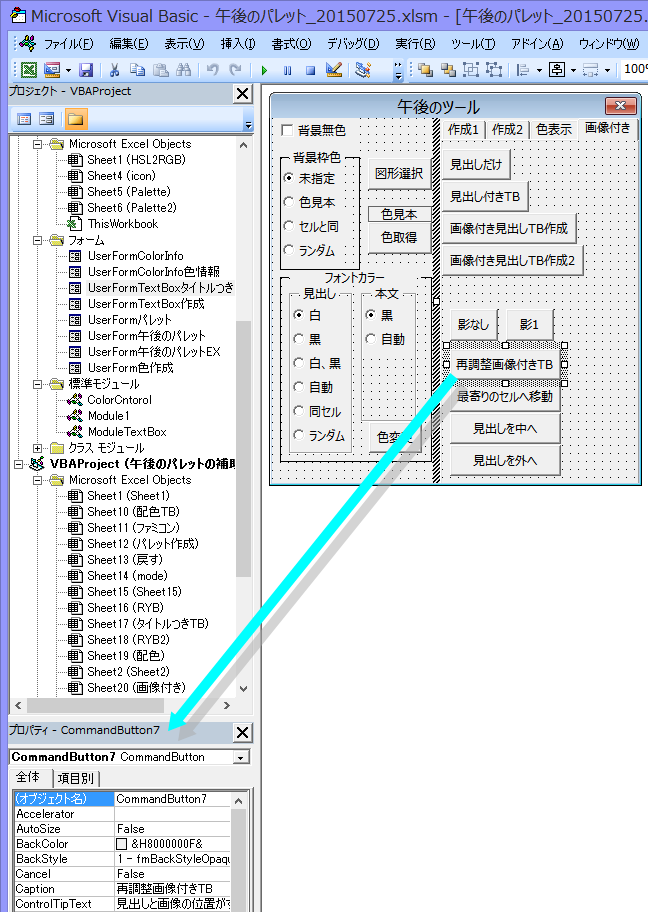Click the 影なし button
Viewport: 648px width, 912px height.
point(473,324)
